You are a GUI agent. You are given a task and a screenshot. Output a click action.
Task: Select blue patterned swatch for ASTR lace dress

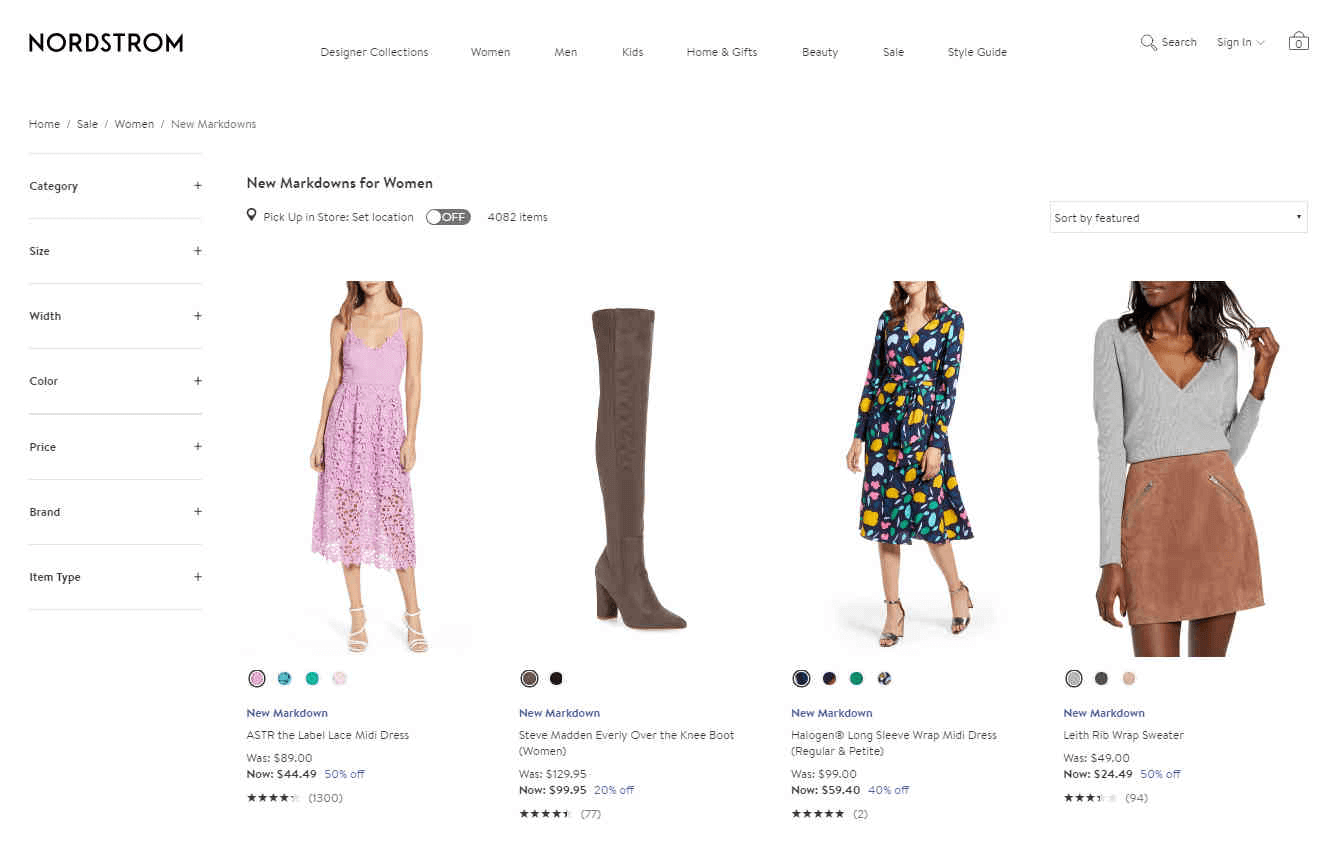pyautogui.click(x=284, y=678)
